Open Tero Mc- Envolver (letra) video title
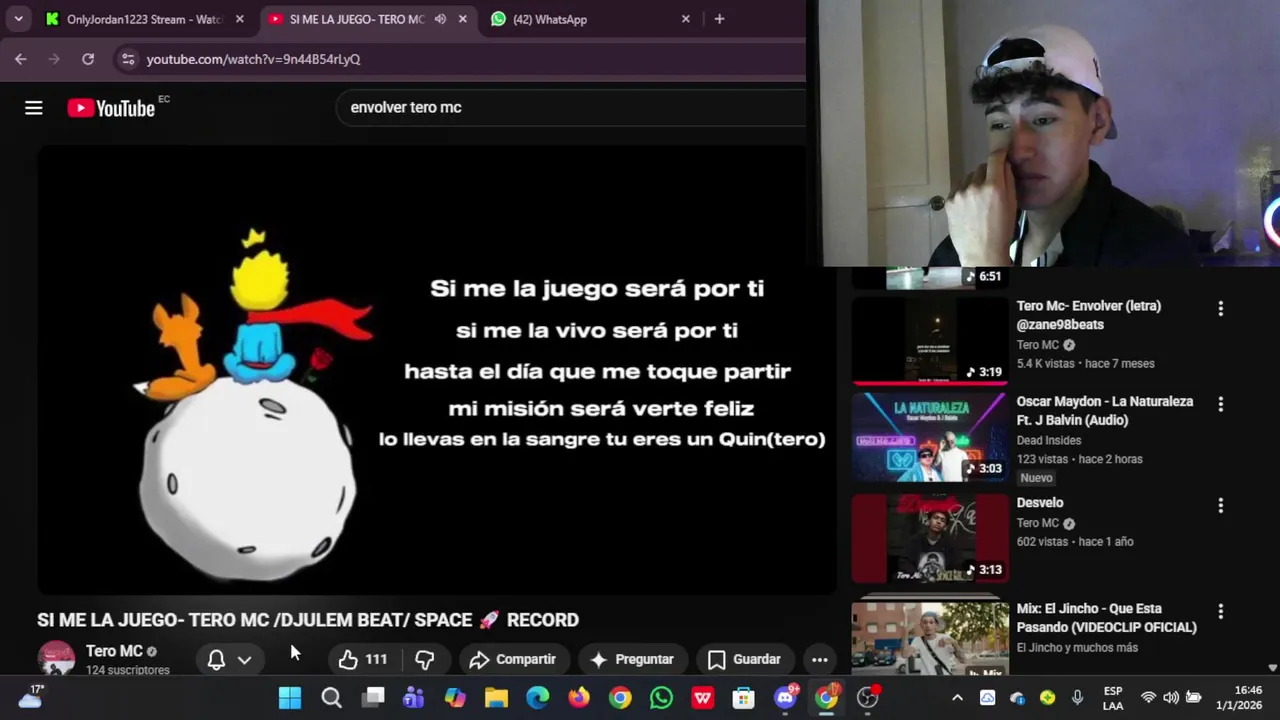Screen dimensions: 1280x720 click(x=1089, y=315)
